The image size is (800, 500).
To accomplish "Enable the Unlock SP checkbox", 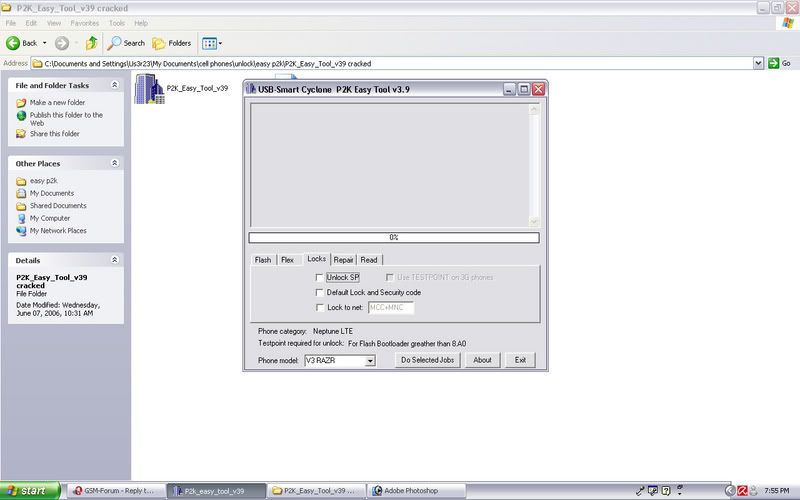I will pos(320,278).
